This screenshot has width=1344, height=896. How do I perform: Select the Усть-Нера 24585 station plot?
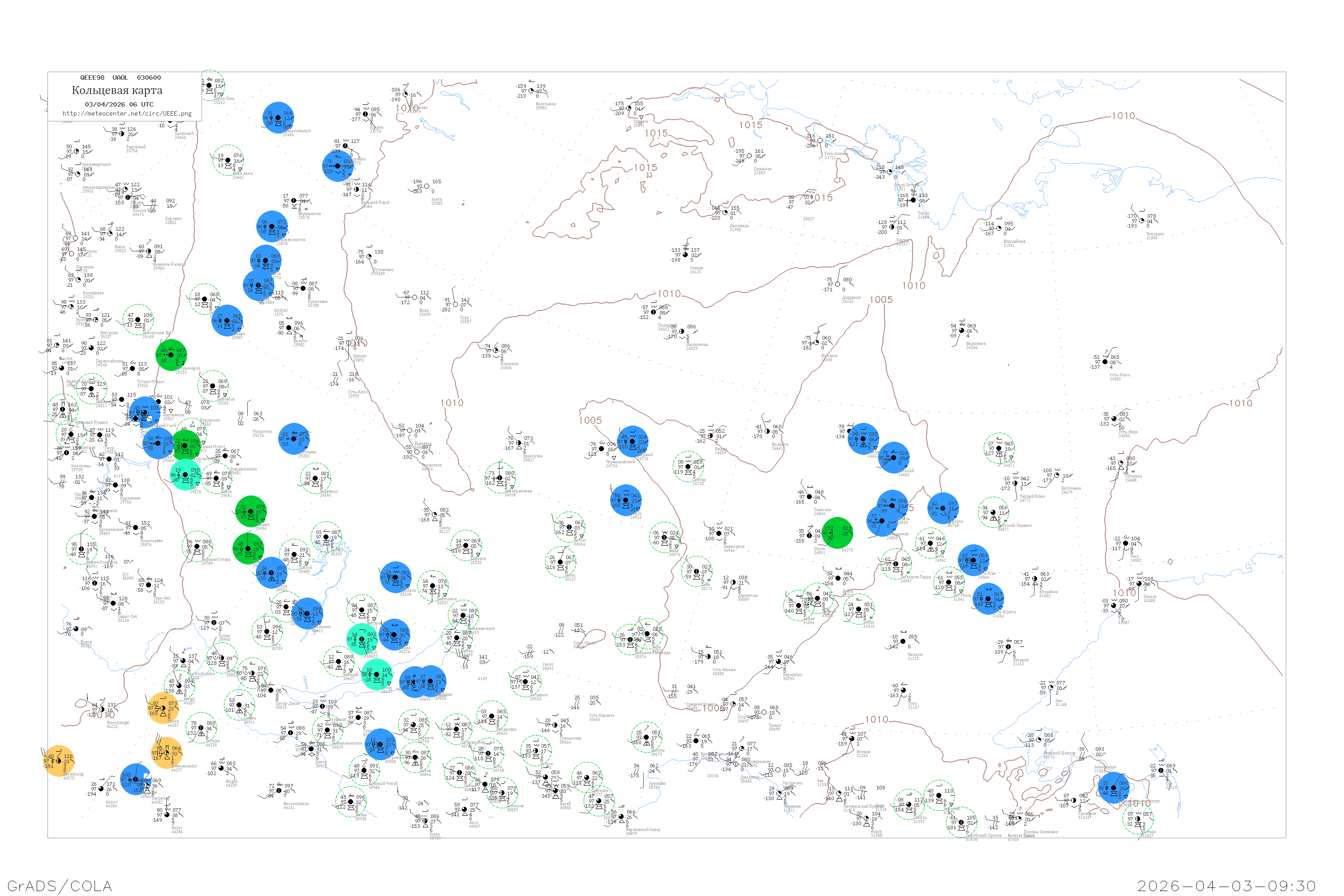[1114, 419]
